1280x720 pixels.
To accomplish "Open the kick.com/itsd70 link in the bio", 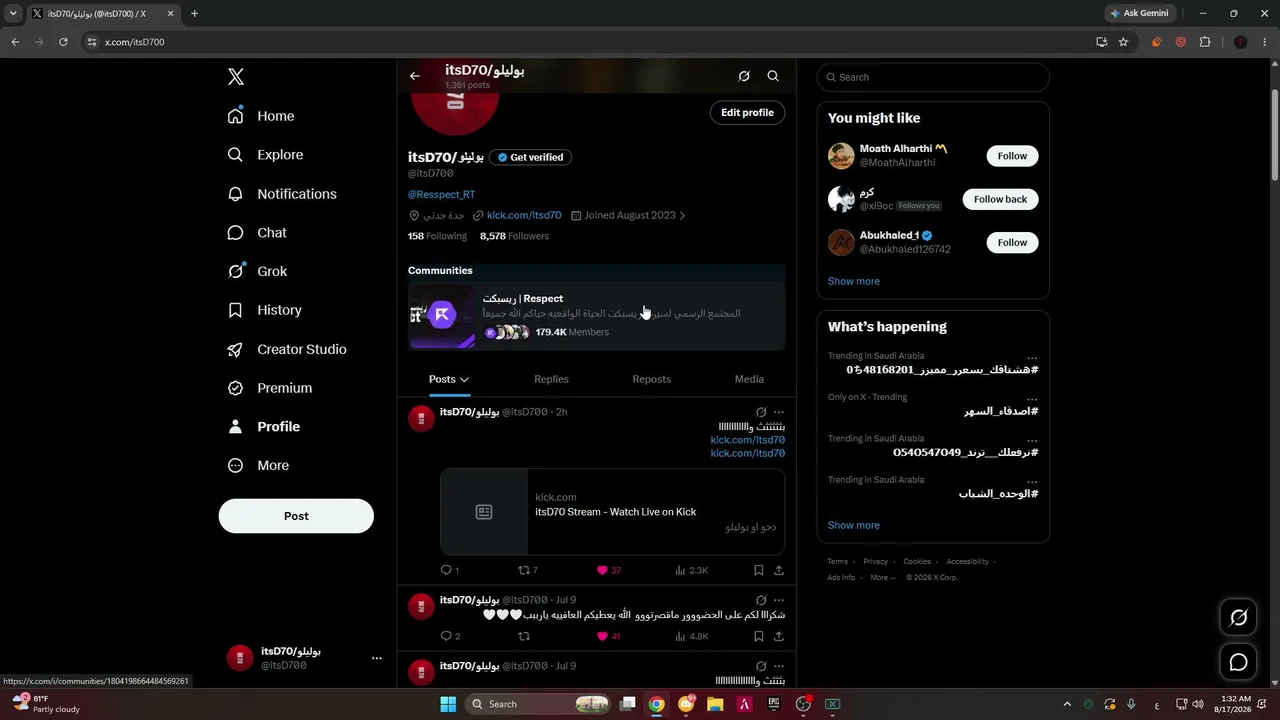I will click(x=524, y=215).
